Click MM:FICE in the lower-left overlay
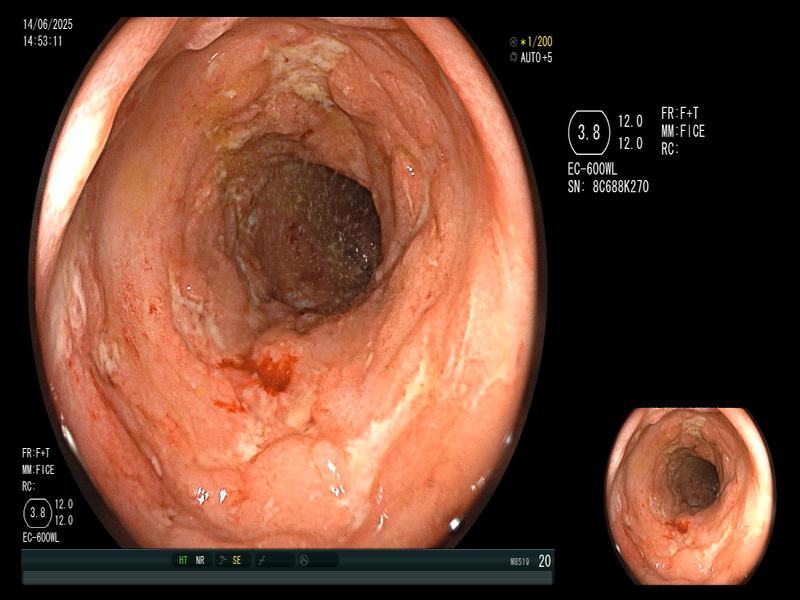Image resolution: width=800 pixels, height=600 pixels. tap(38, 470)
